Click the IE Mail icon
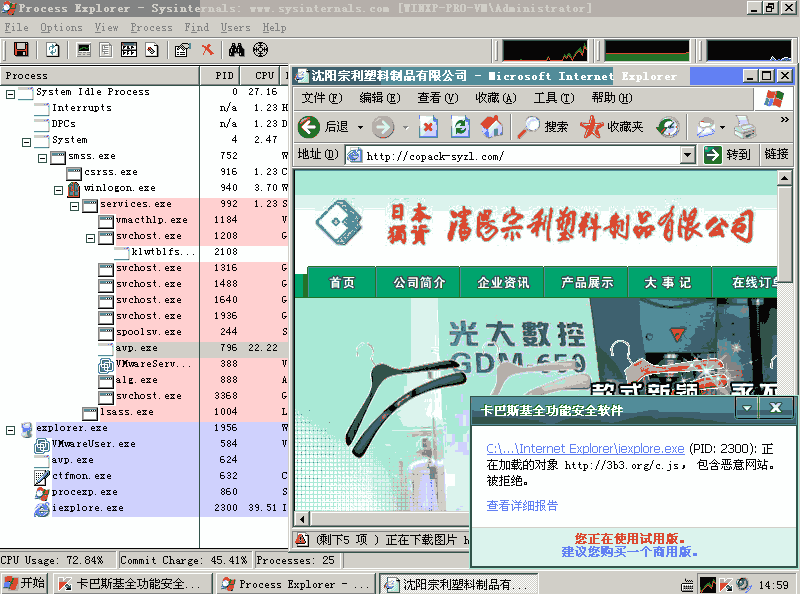The image size is (800, 594). (x=706, y=127)
